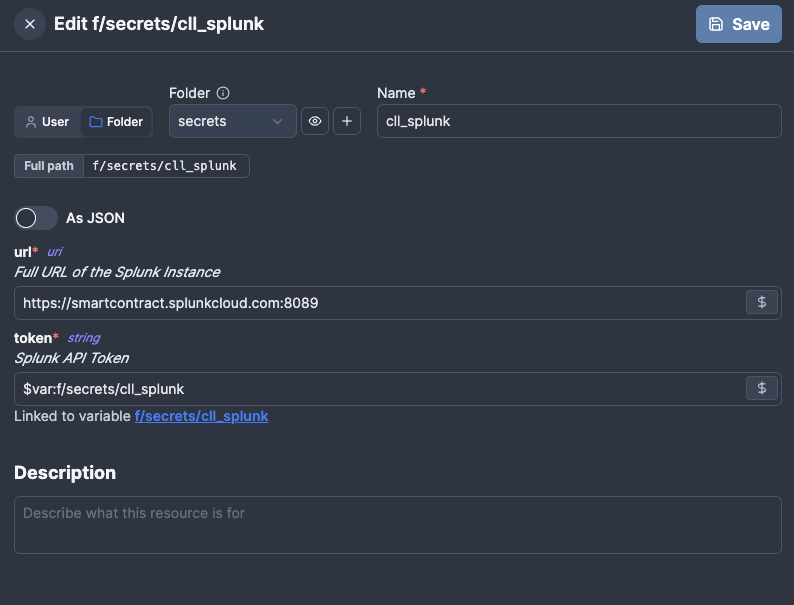Toggle the As JSON switch
The height and width of the screenshot is (605, 794).
(x=35, y=218)
